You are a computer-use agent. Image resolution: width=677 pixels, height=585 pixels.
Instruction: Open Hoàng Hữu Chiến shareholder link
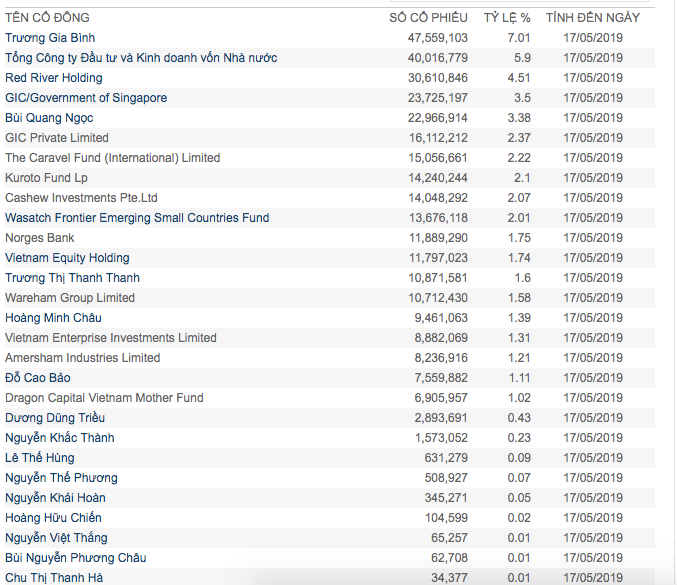pyautogui.click(x=54, y=518)
